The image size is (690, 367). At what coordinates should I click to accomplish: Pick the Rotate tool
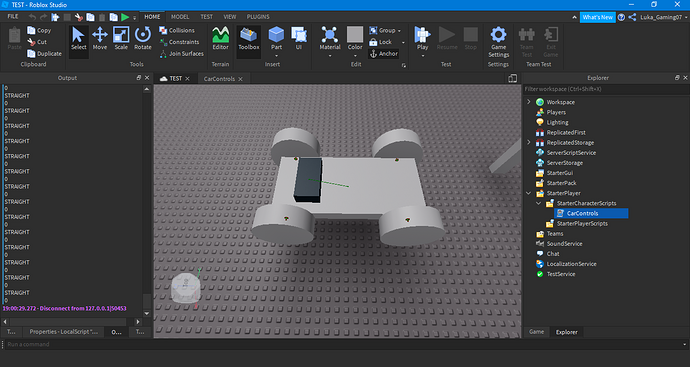pos(143,38)
